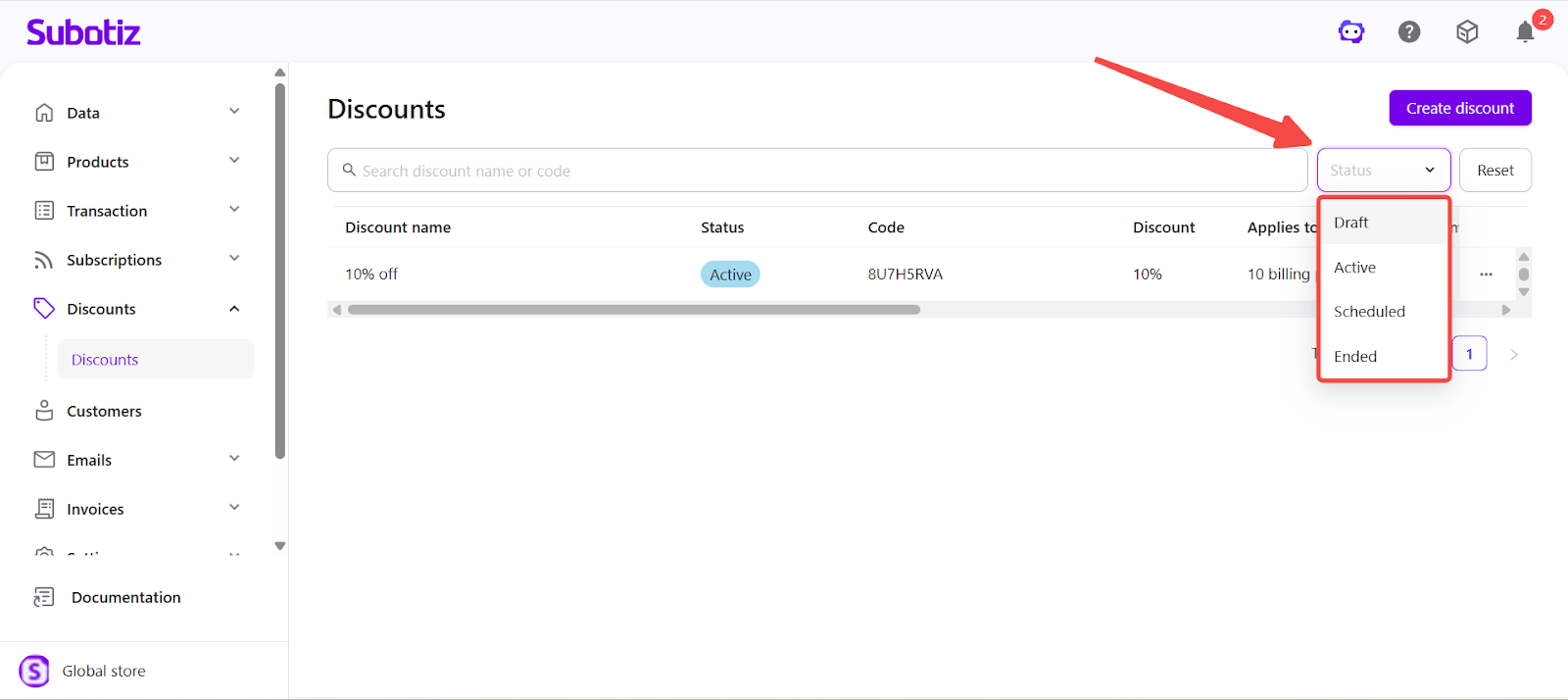Click the Customers icon in sidebar
Screen dimensions: 1568x700
pyautogui.click(x=44, y=411)
